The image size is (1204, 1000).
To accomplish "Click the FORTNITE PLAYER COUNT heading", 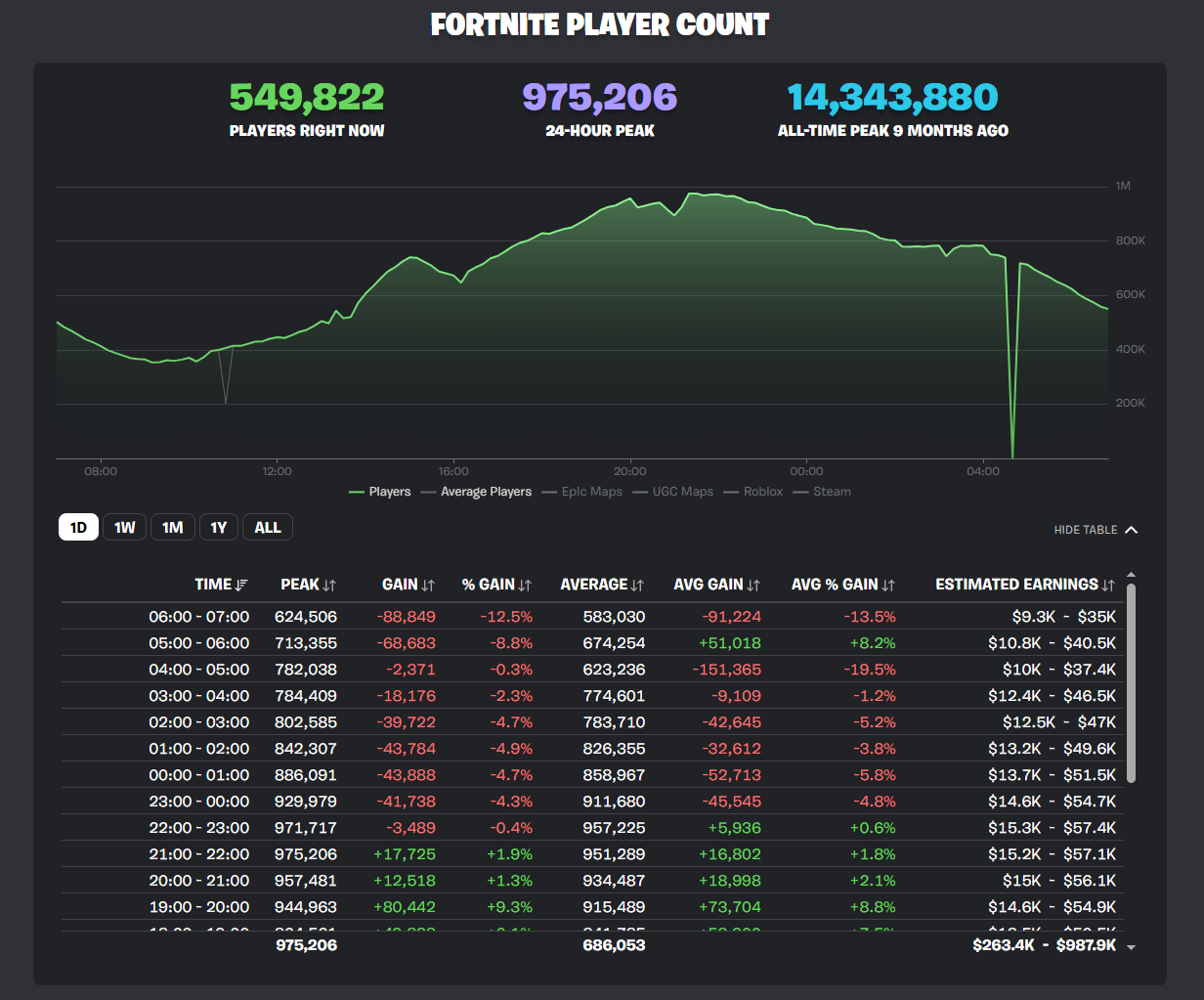I will [x=600, y=24].
